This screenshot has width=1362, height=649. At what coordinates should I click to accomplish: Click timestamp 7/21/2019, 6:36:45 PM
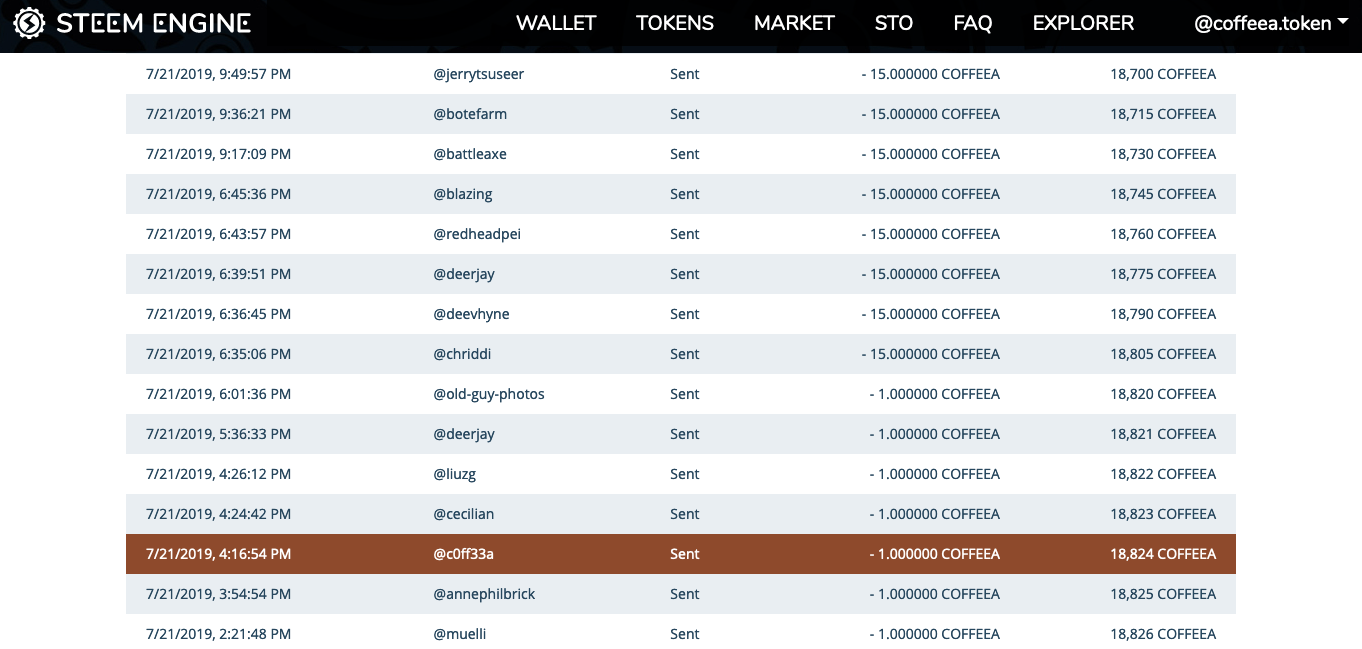coord(218,314)
